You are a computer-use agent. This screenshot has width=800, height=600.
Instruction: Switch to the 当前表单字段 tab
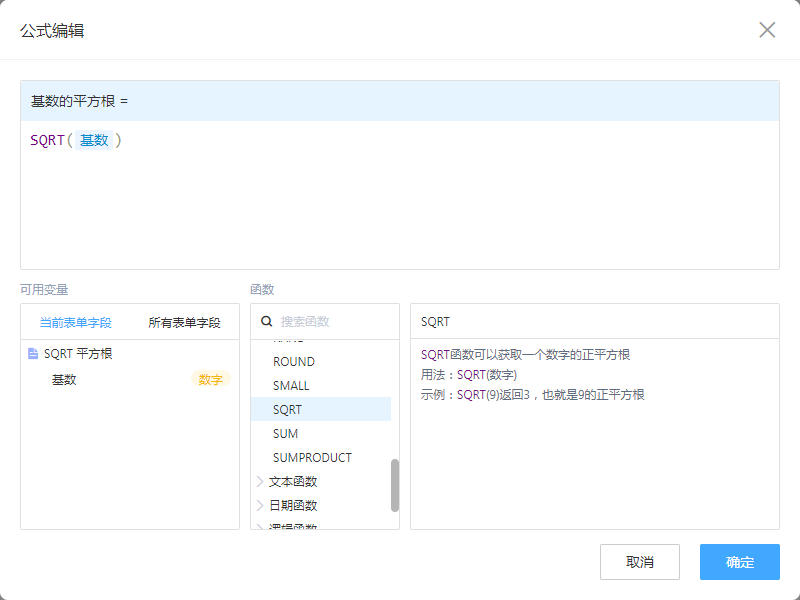click(x=75, y=323)
